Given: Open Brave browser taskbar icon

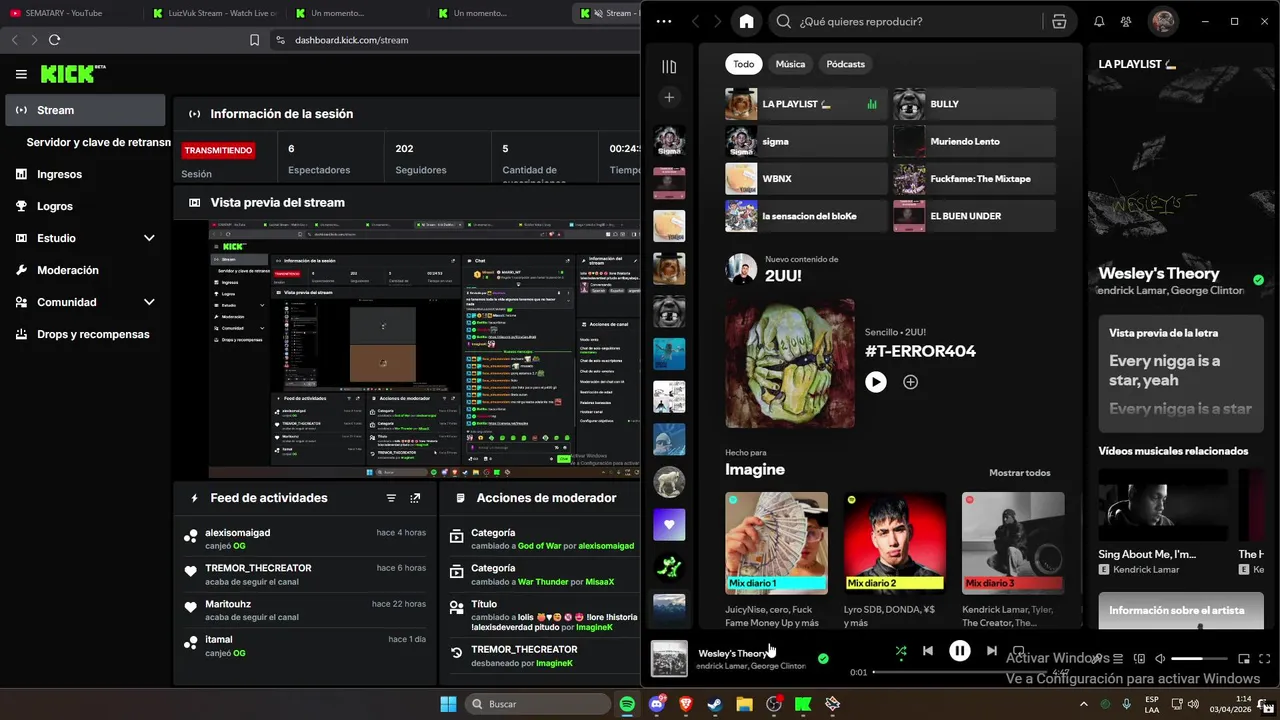Looking at the screenshot, I should (x=686, y=704).
